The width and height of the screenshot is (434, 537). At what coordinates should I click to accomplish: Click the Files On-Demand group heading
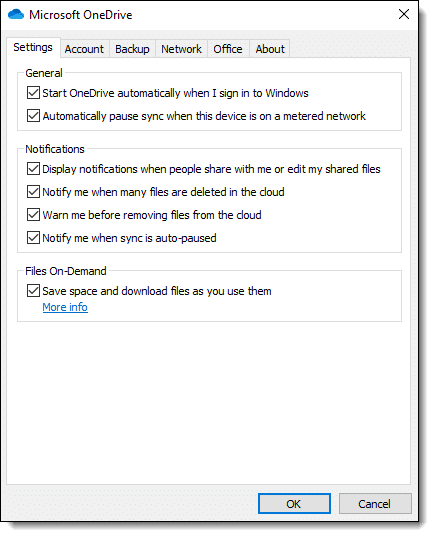pyautogui.click(x=66, y=271)
